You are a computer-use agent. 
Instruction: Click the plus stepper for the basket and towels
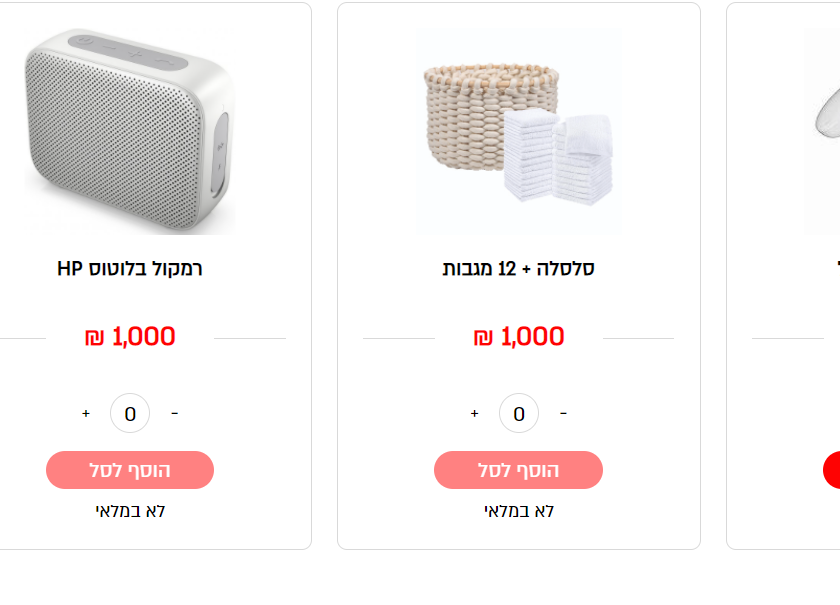[x=472, y=412]
